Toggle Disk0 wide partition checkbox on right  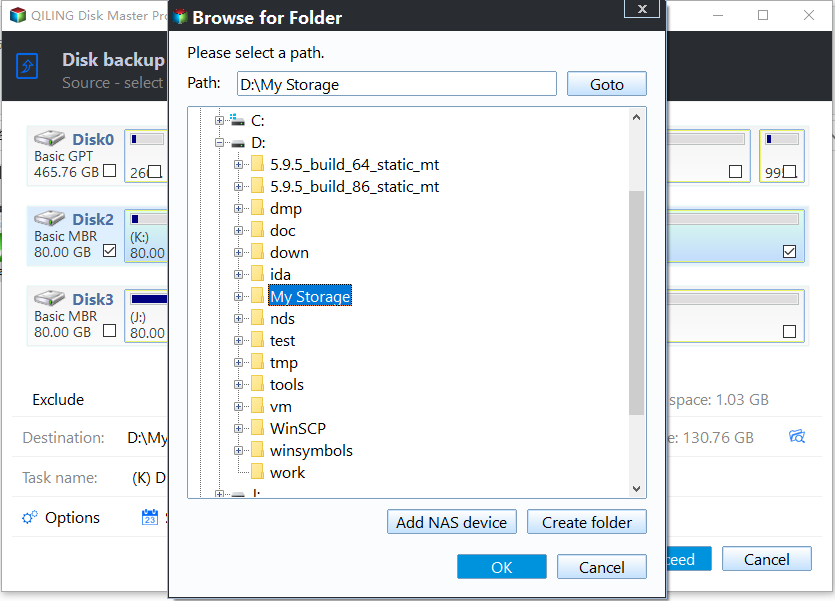[x=735, y=171]
